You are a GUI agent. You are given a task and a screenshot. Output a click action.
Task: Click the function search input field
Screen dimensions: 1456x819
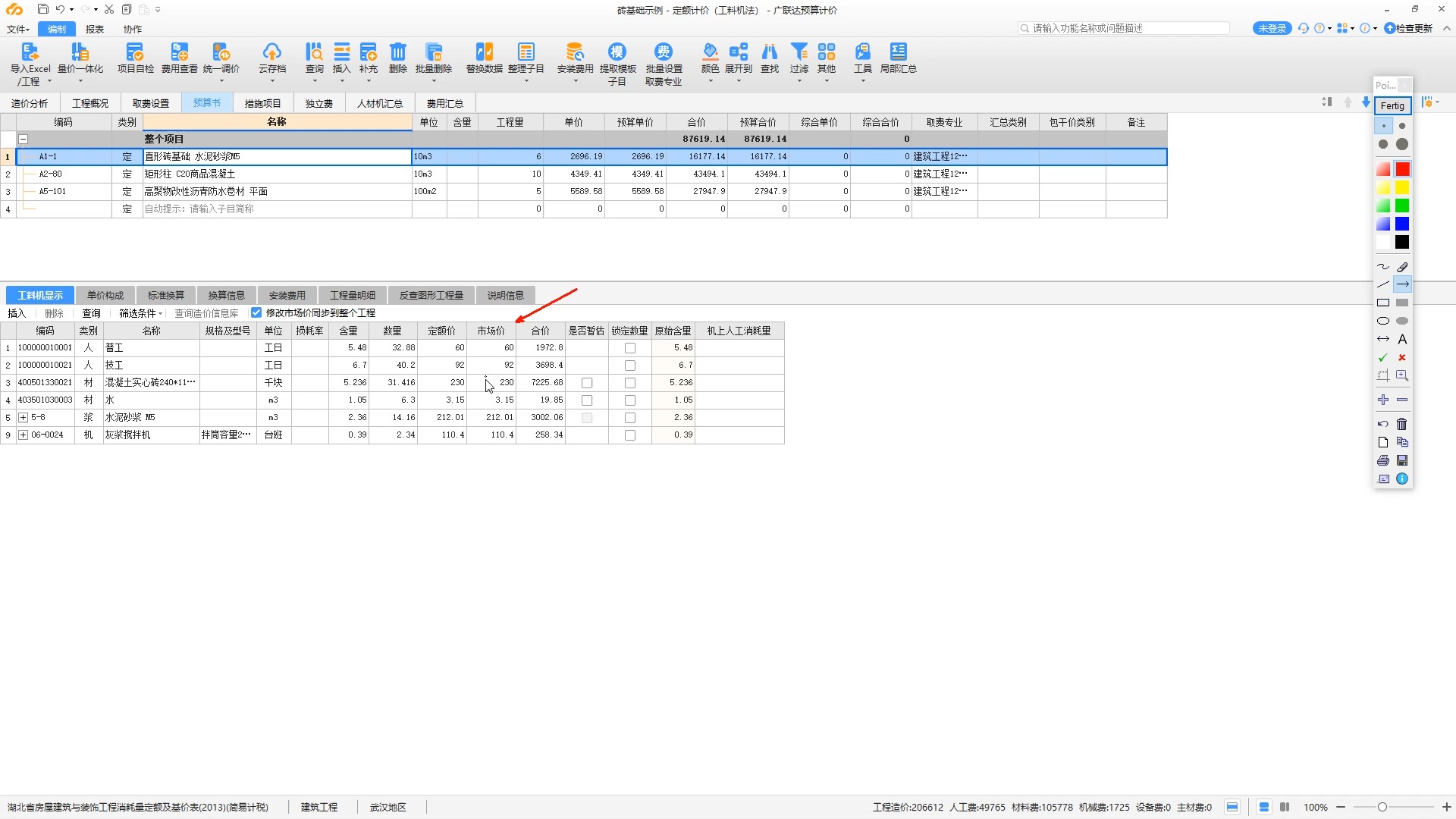(x=1122, y=28)
